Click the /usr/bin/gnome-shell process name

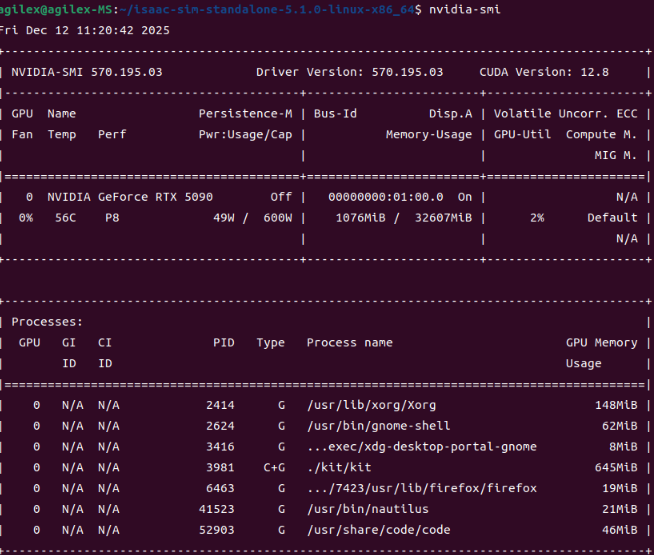point(379,426)
